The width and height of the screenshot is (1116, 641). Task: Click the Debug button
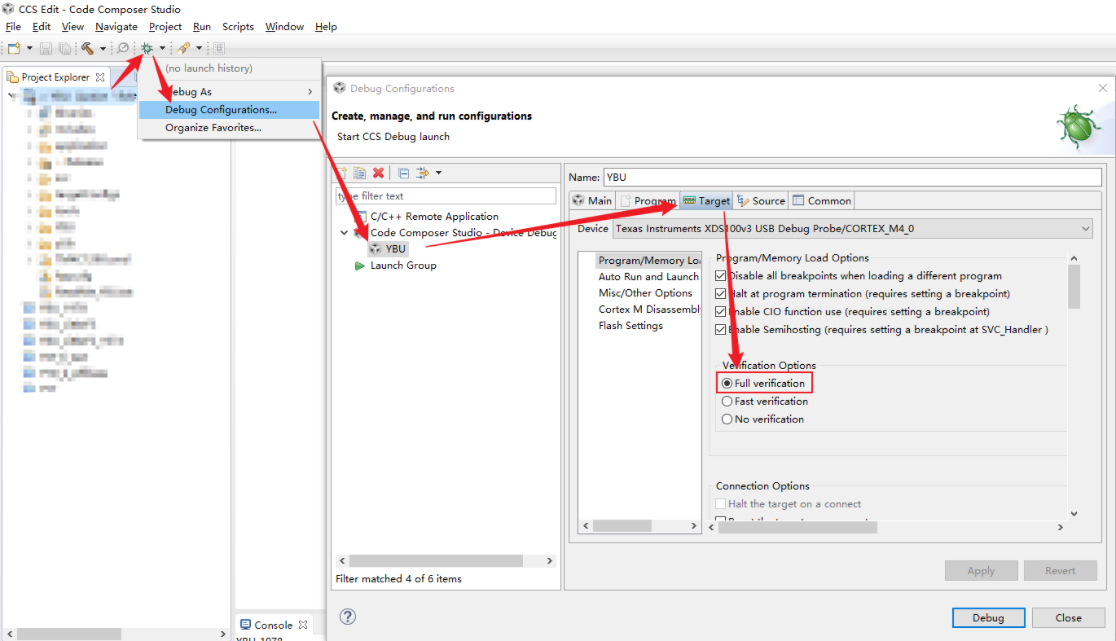(x=988, y=618)
